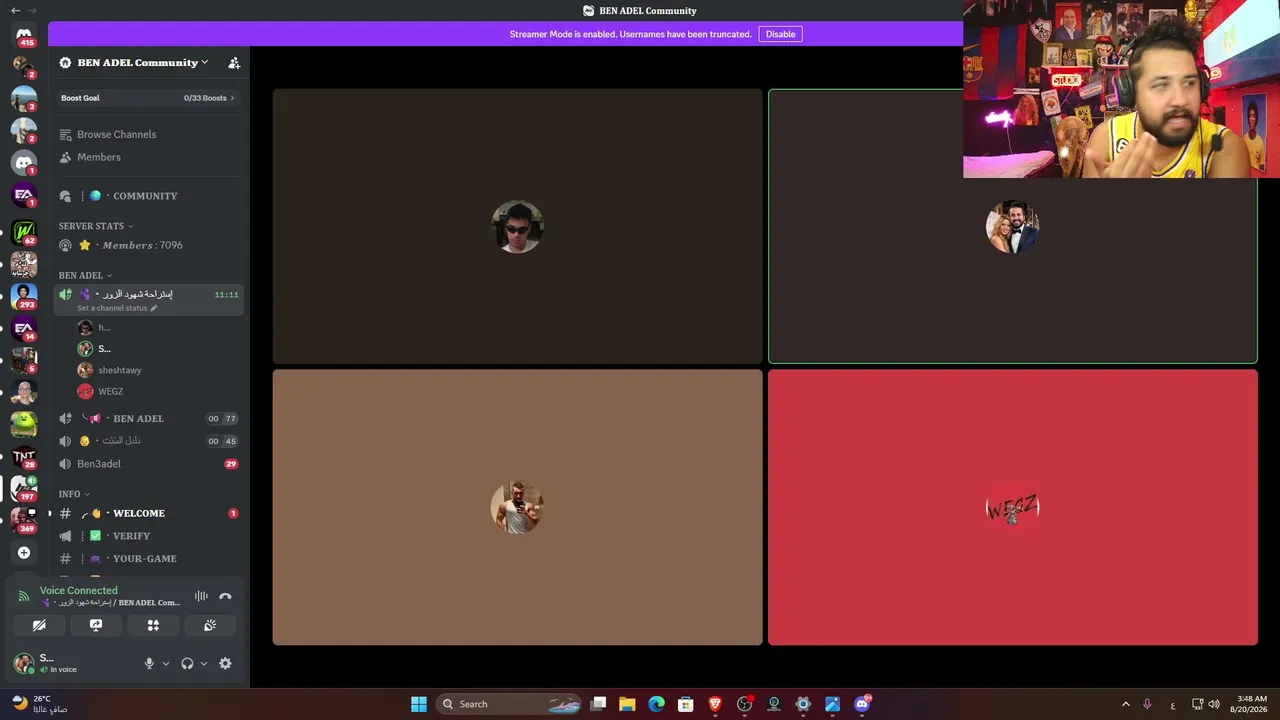Toggle noise suppression waveform icon
This screenshot has width=1280, height=720.
pos(201,596)
